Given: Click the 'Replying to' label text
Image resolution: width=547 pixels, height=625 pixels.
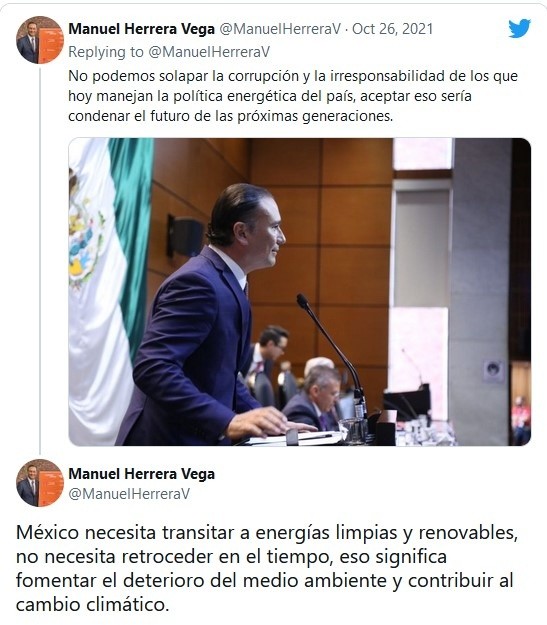Looking at the screenshot, I should coord(106,52).
